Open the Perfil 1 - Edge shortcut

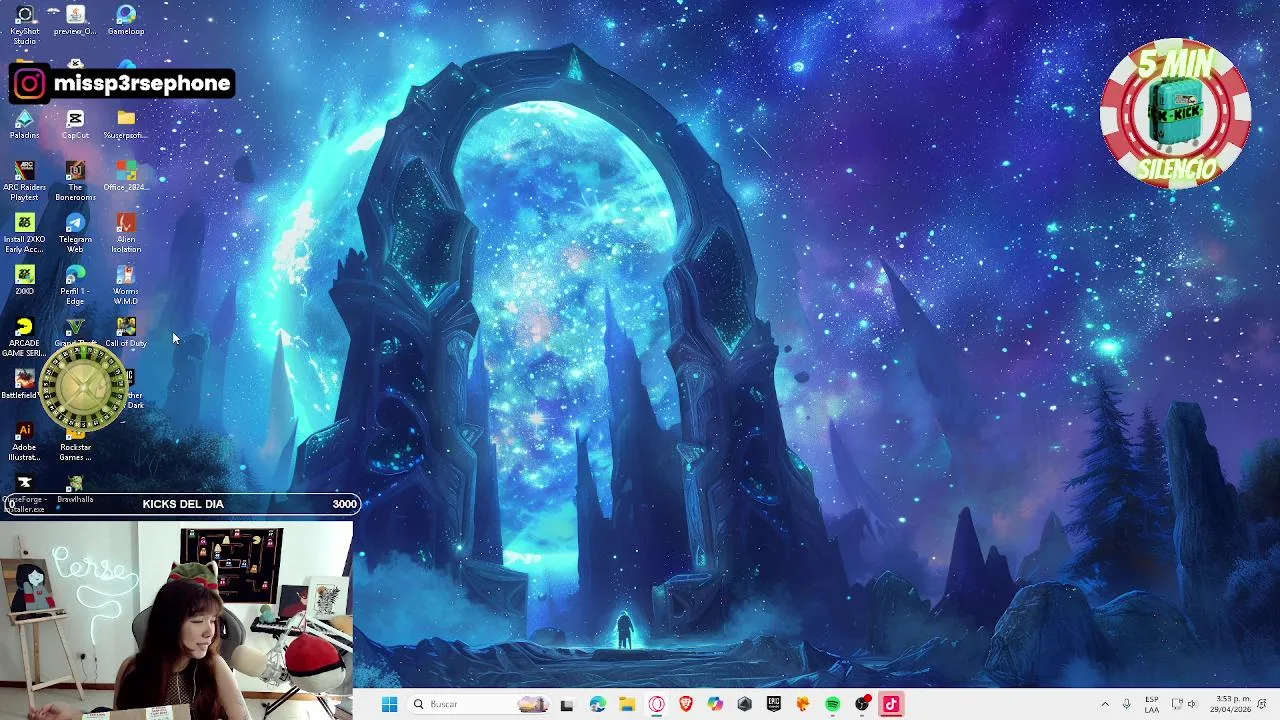(x=75, y=285)
